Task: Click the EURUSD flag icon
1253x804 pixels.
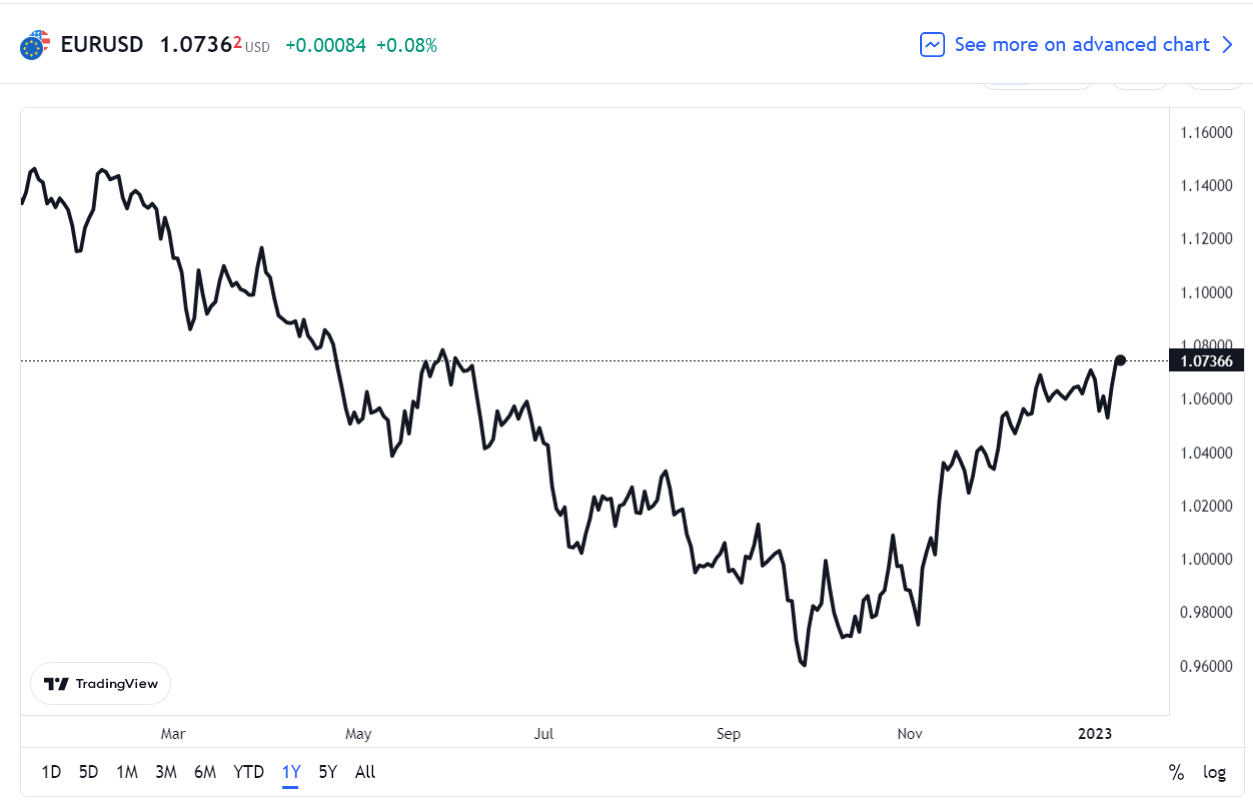Action: point(35,45)
